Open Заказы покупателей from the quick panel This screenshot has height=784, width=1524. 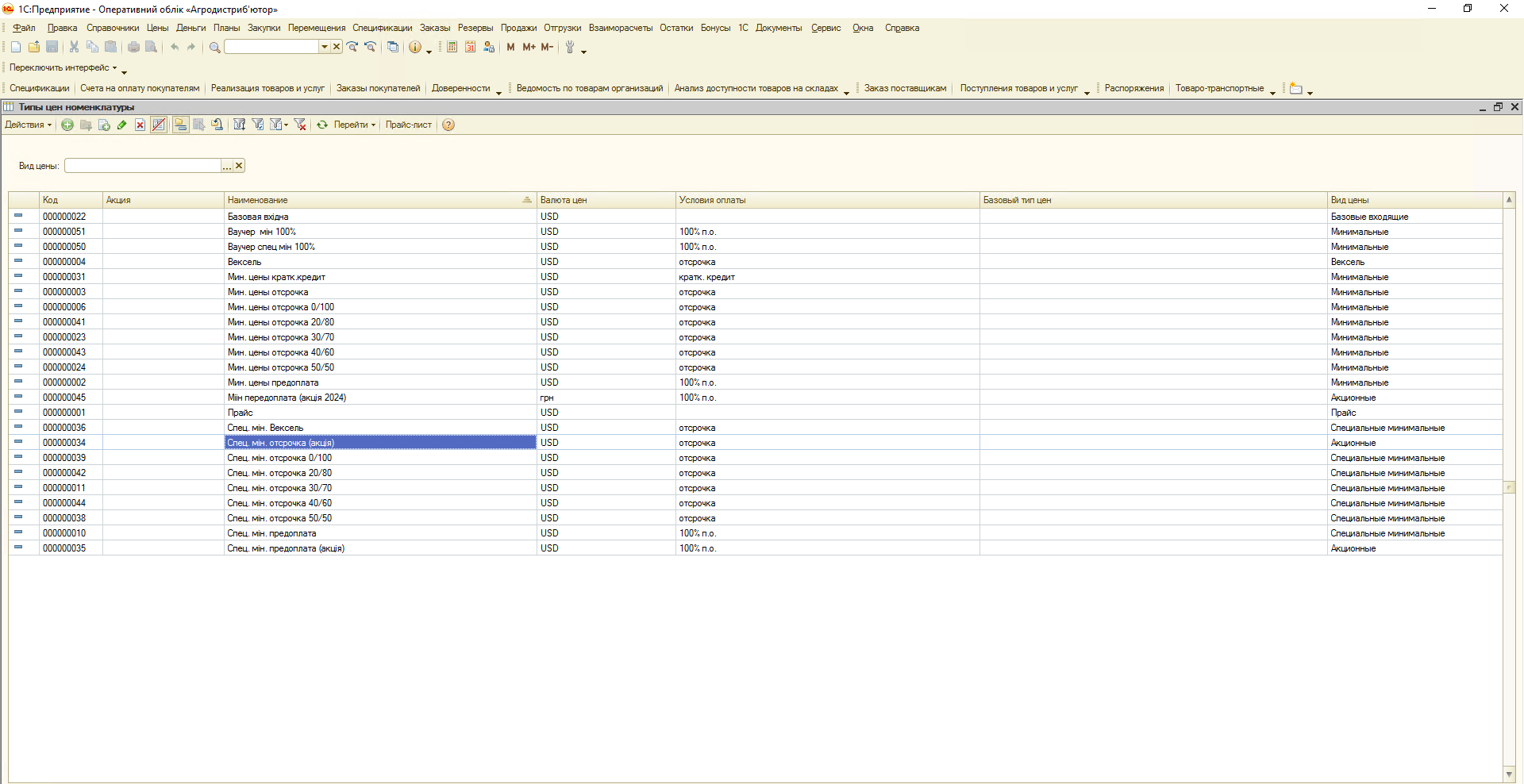(378, 89)
